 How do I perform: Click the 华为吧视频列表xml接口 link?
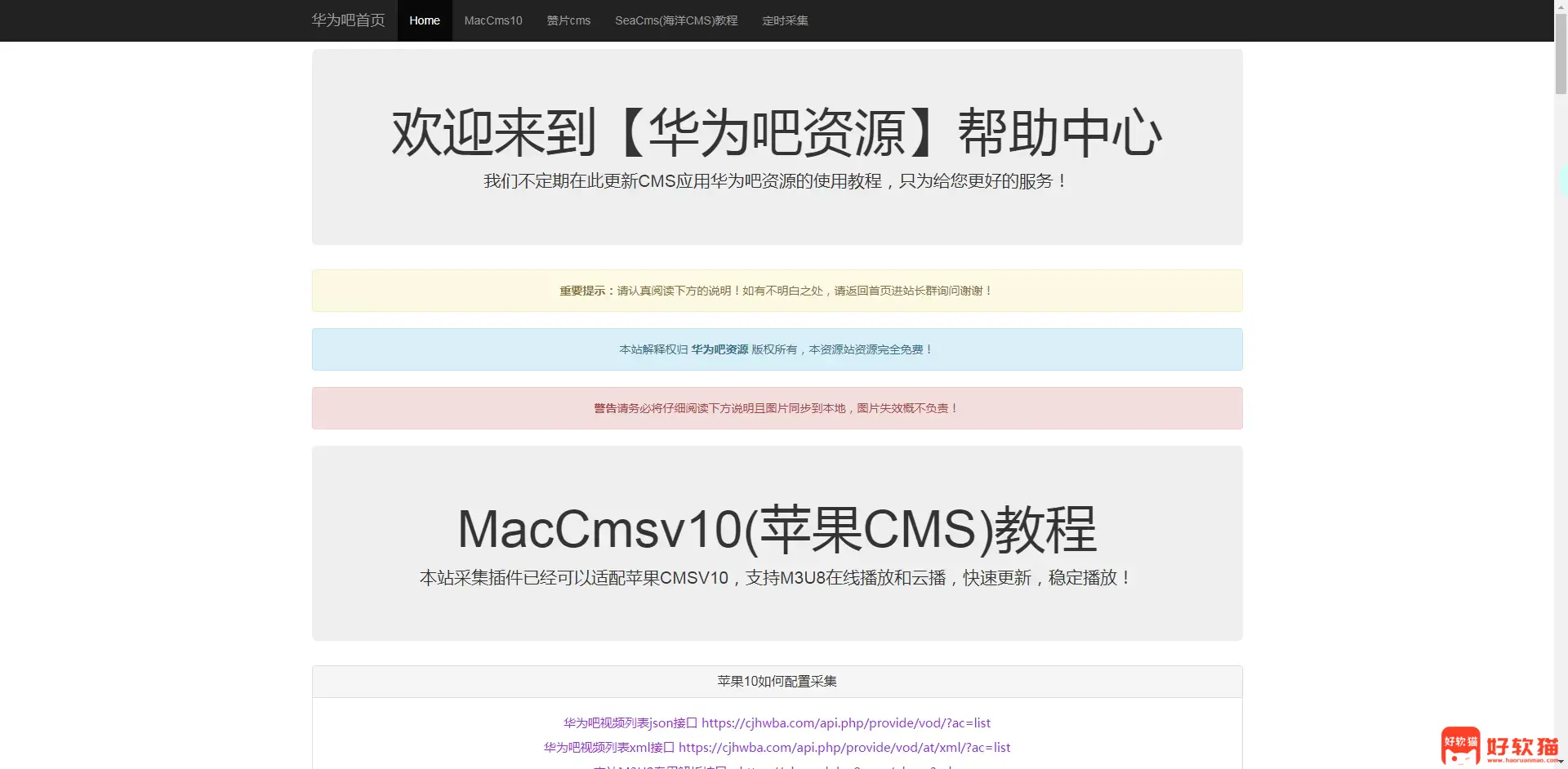pyautogui.click(x=777, y=748)
